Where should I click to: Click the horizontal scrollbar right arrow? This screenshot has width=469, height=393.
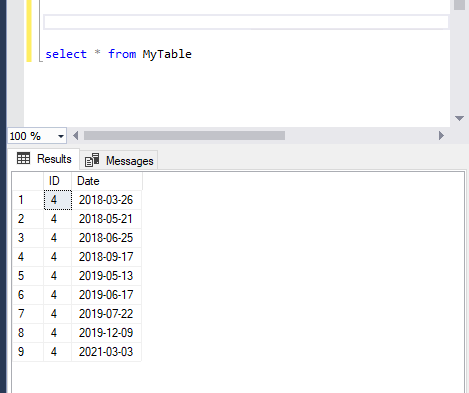point(441,136)
